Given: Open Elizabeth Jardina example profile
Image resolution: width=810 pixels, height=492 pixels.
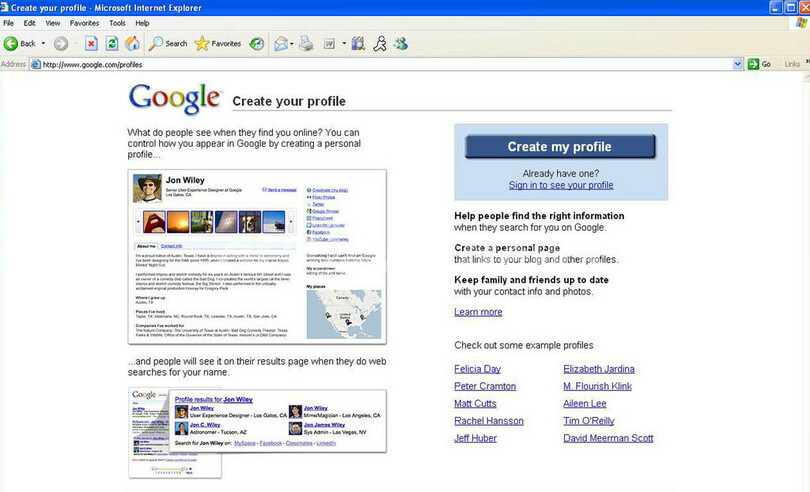Looking at the screenshot, I should (599, 369).
